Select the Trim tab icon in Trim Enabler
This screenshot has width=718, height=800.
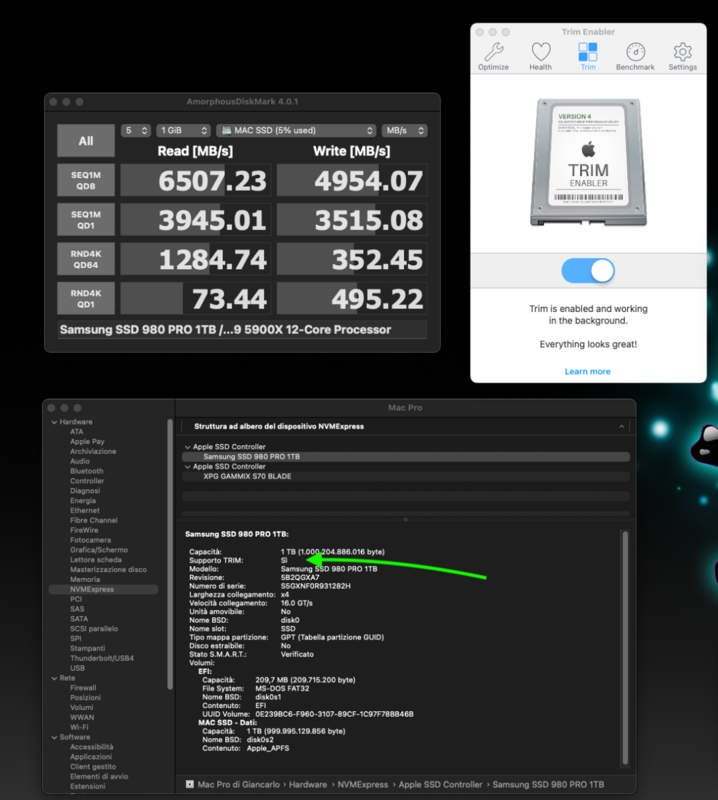(587, 52)
